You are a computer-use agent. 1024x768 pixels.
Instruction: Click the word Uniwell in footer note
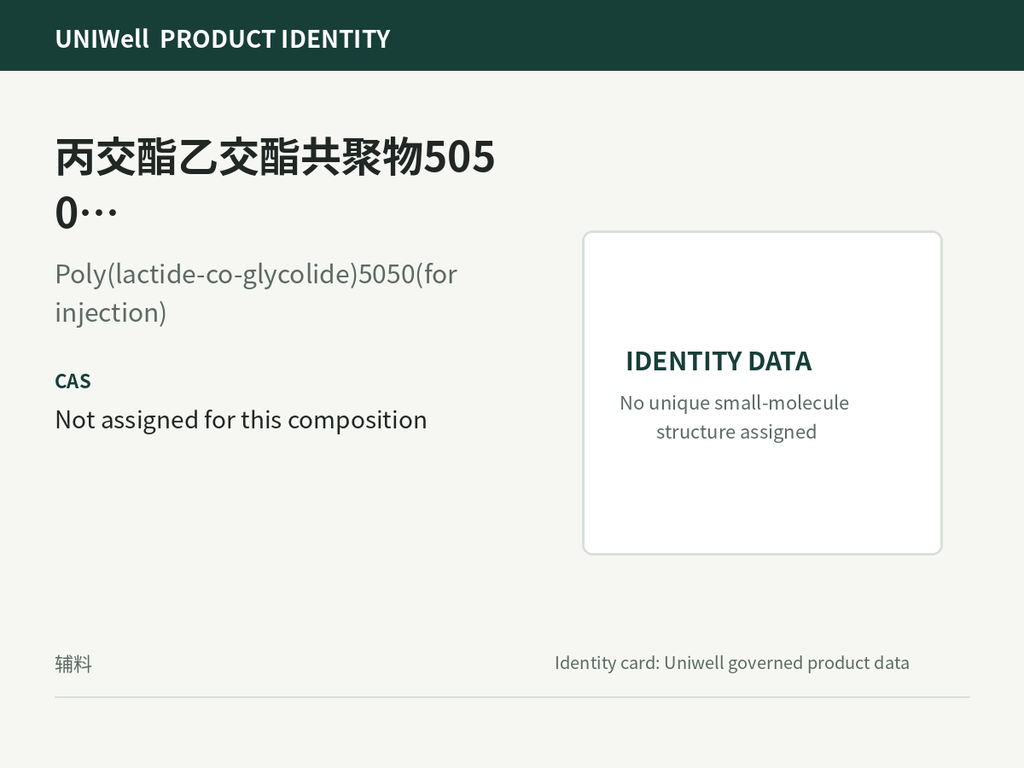click(694, 663)
